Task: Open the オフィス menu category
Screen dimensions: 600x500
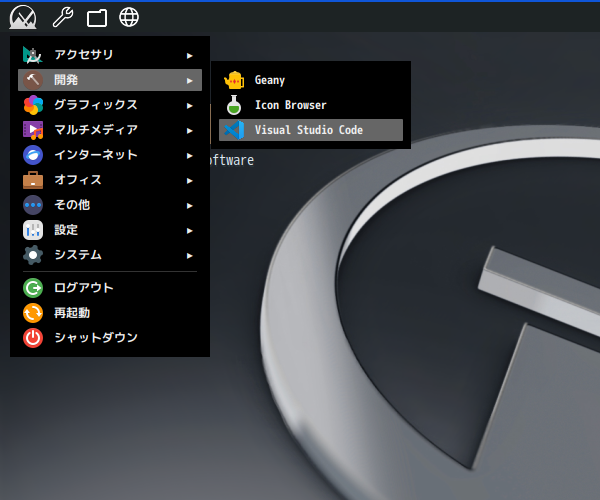Action: point(78,180)
